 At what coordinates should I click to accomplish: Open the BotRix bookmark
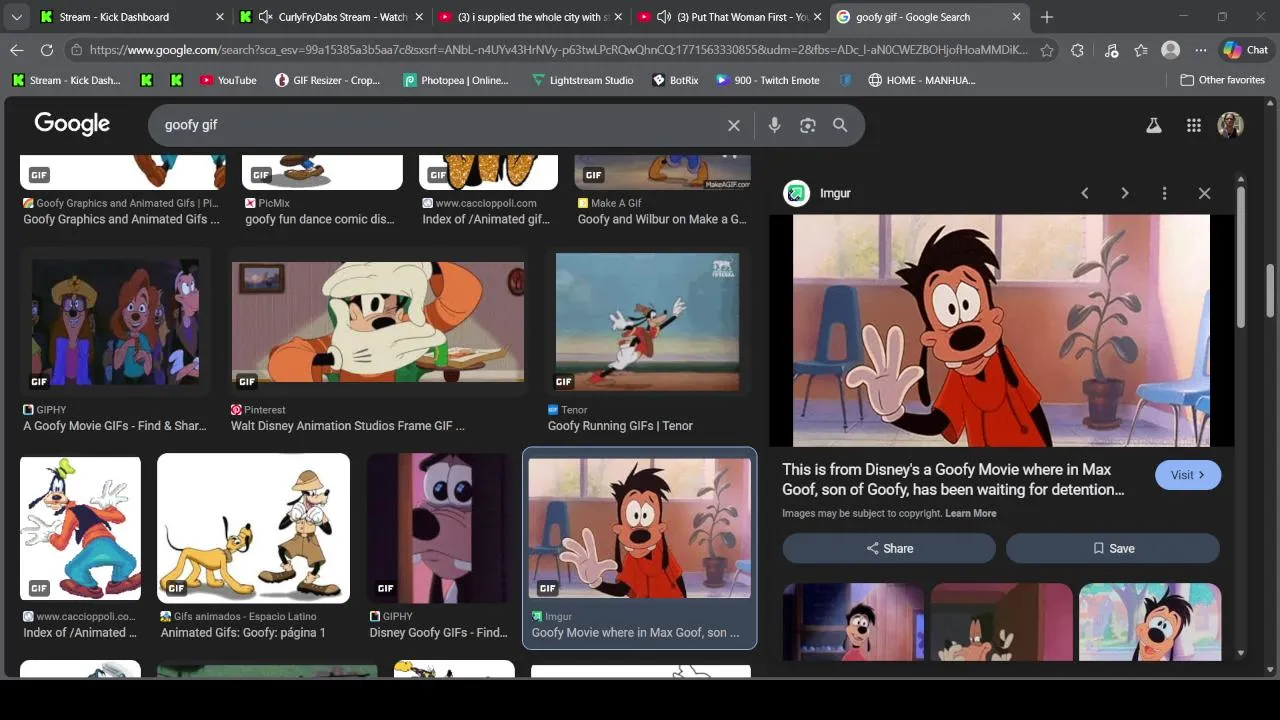[x=675, y=80]
